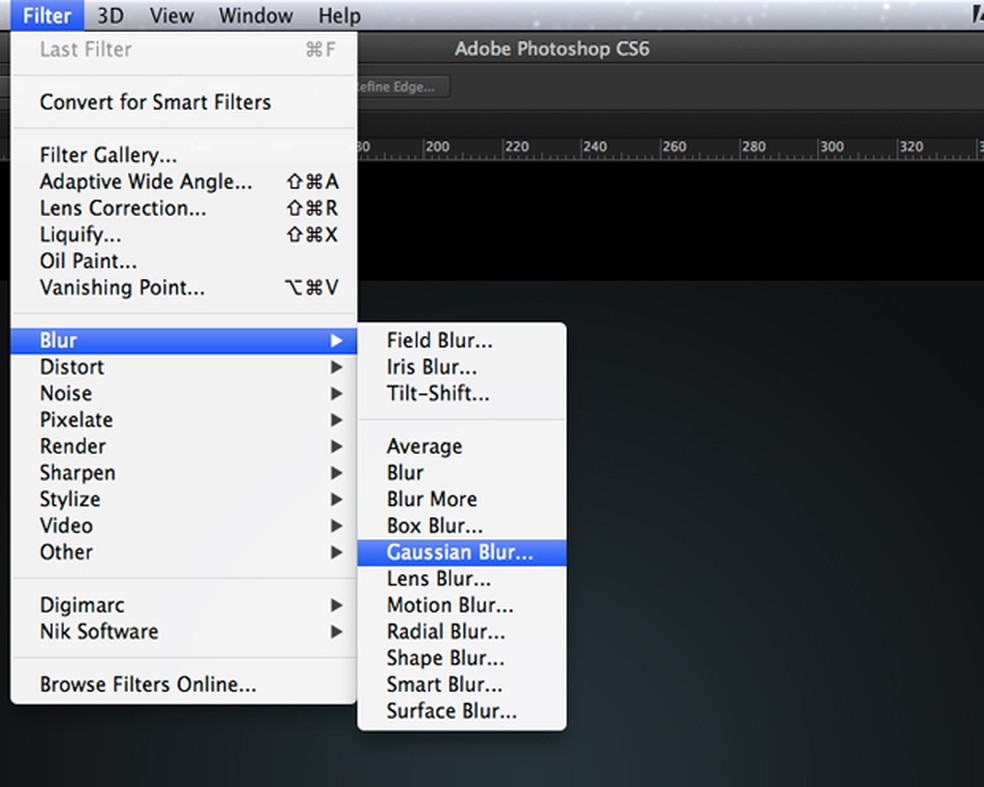Expand the Nik Software submenu
The height and width of the screenshot is (787, 984).
(99, 632)
